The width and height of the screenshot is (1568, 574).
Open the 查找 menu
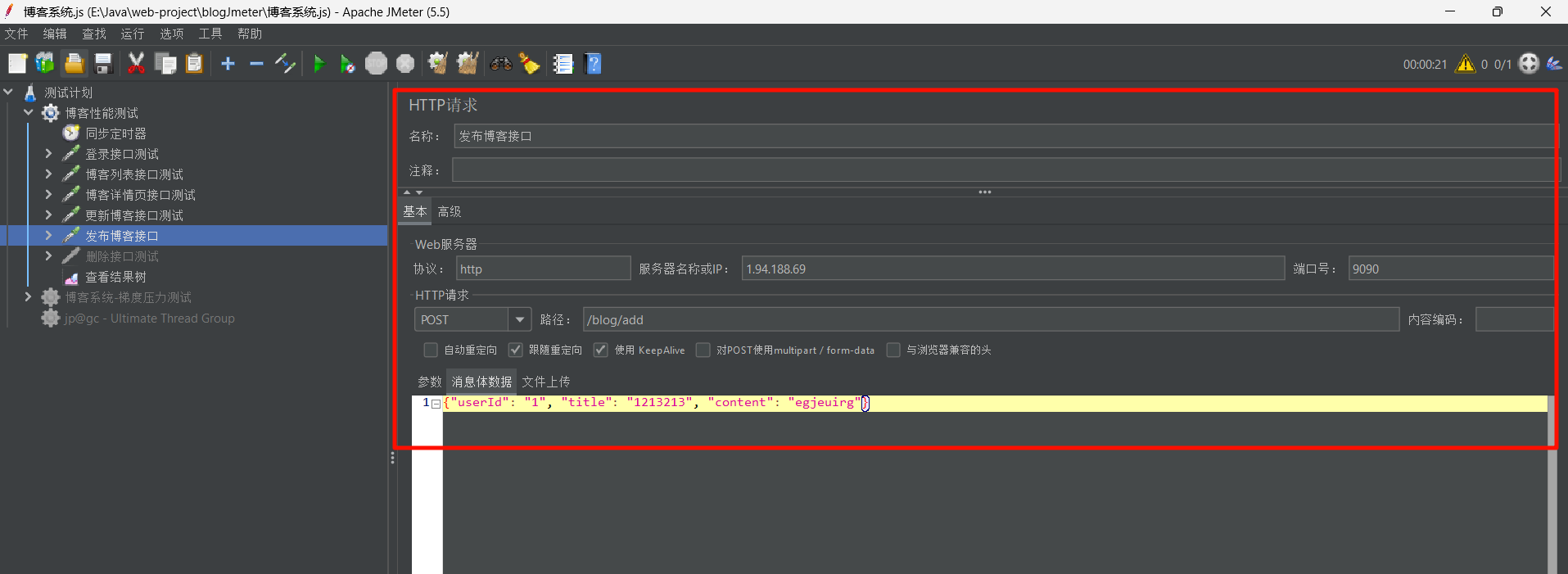[94, 34]
